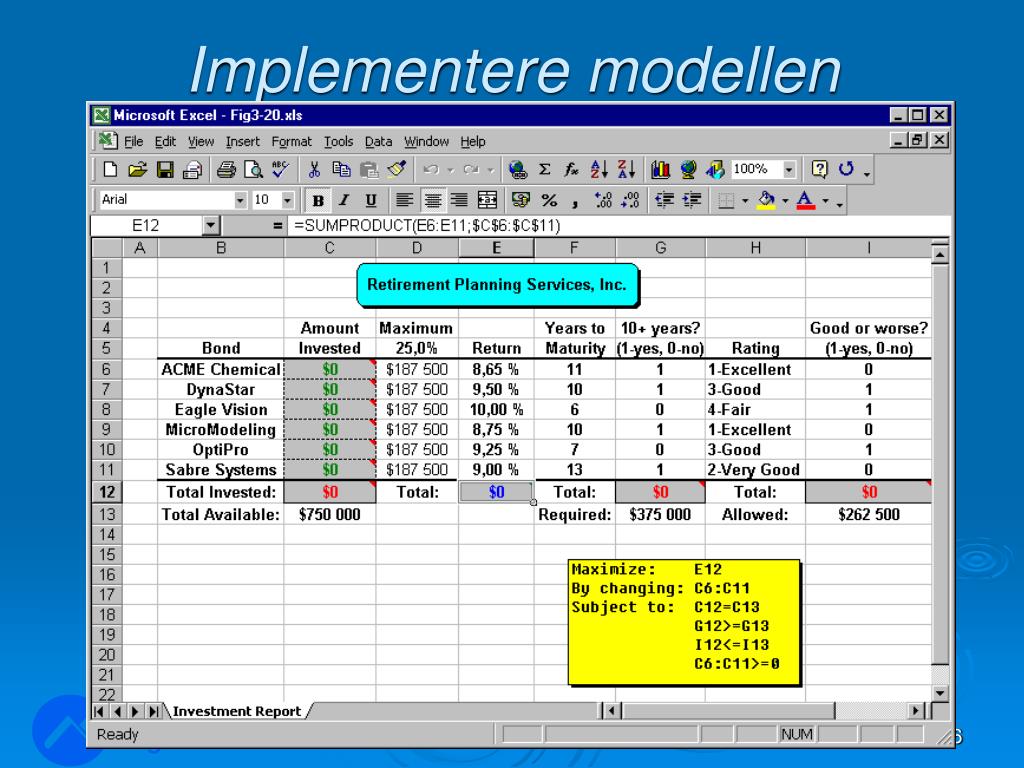
Task: Click the Undo arrow icon
Action: (x=430, y=170)
